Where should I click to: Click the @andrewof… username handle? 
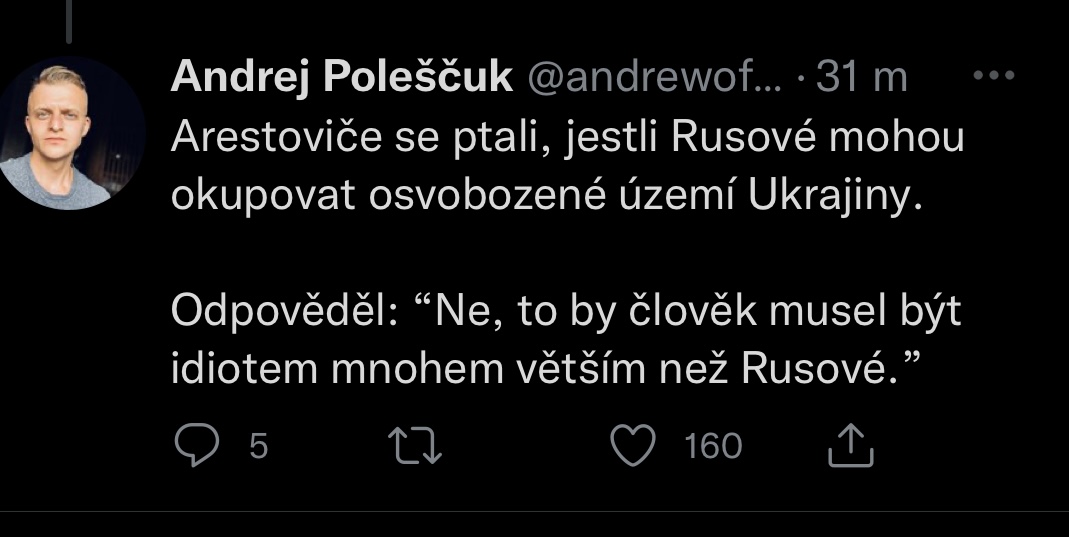pyautogui.click(x=657, y=78)
